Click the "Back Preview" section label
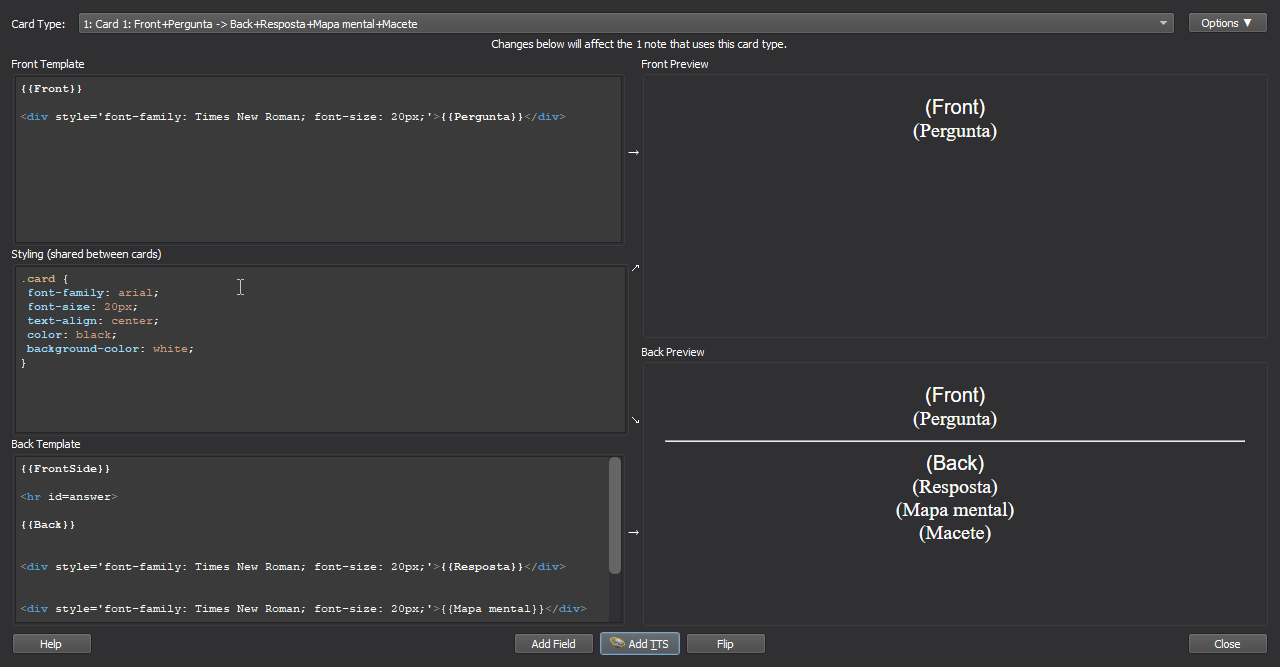Viewport: 1280px width, 667px height. coord(673,352)
